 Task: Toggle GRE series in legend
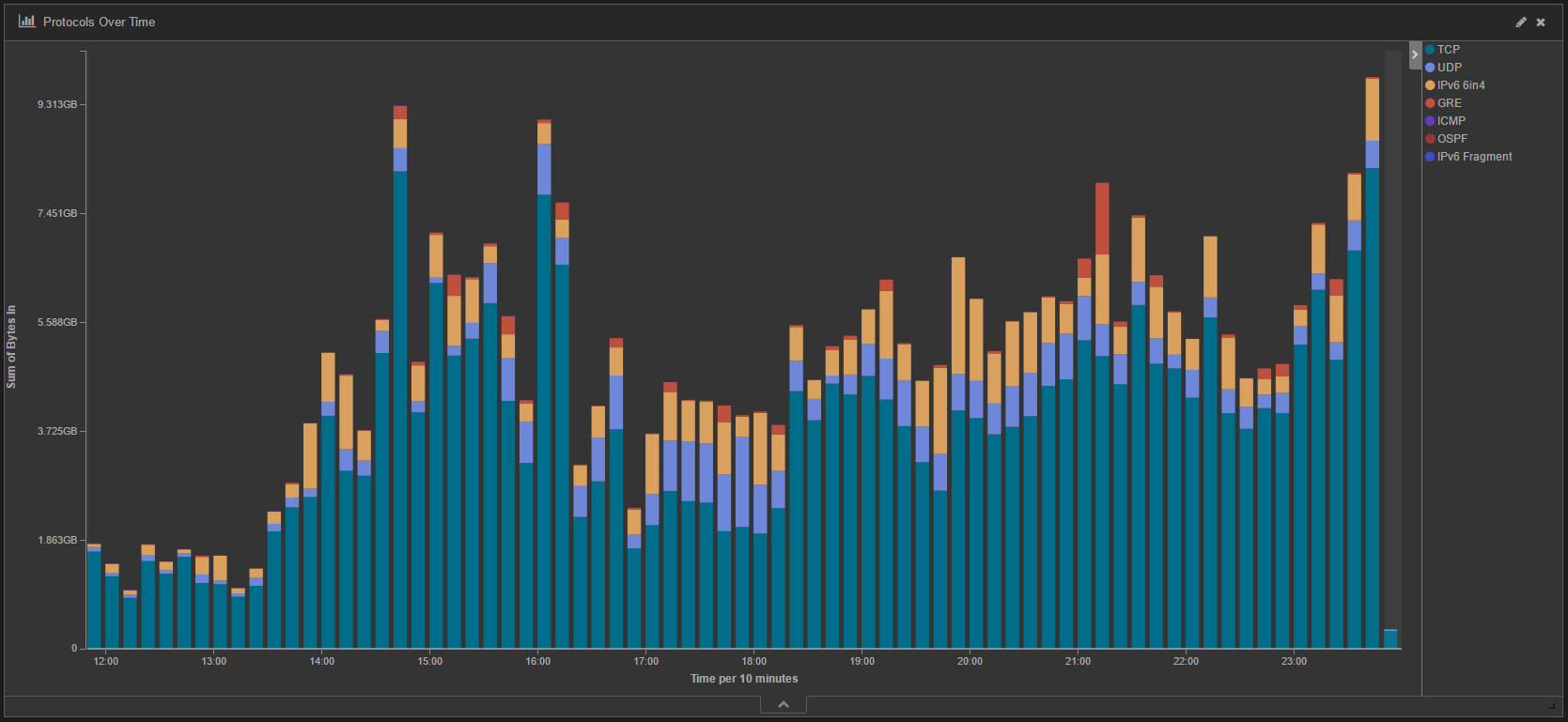coord(1443,103)
